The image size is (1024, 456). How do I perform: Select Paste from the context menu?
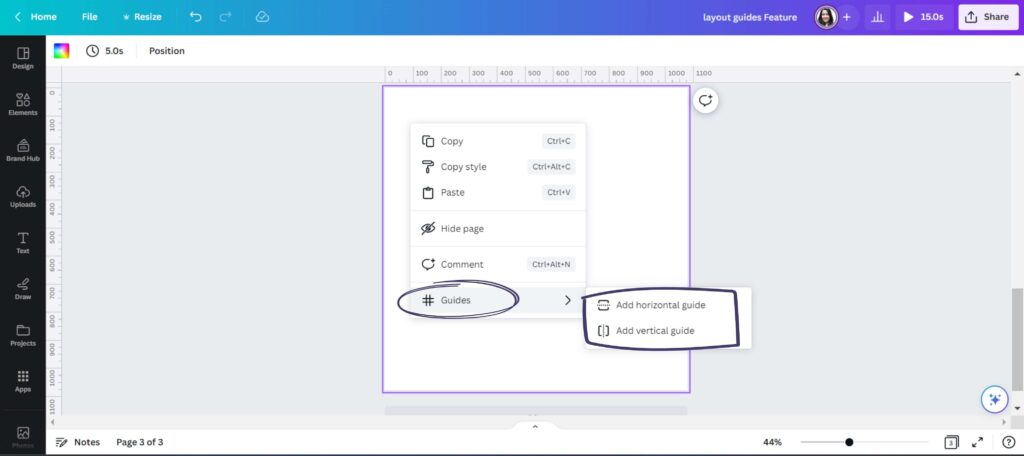click(498, 193)
